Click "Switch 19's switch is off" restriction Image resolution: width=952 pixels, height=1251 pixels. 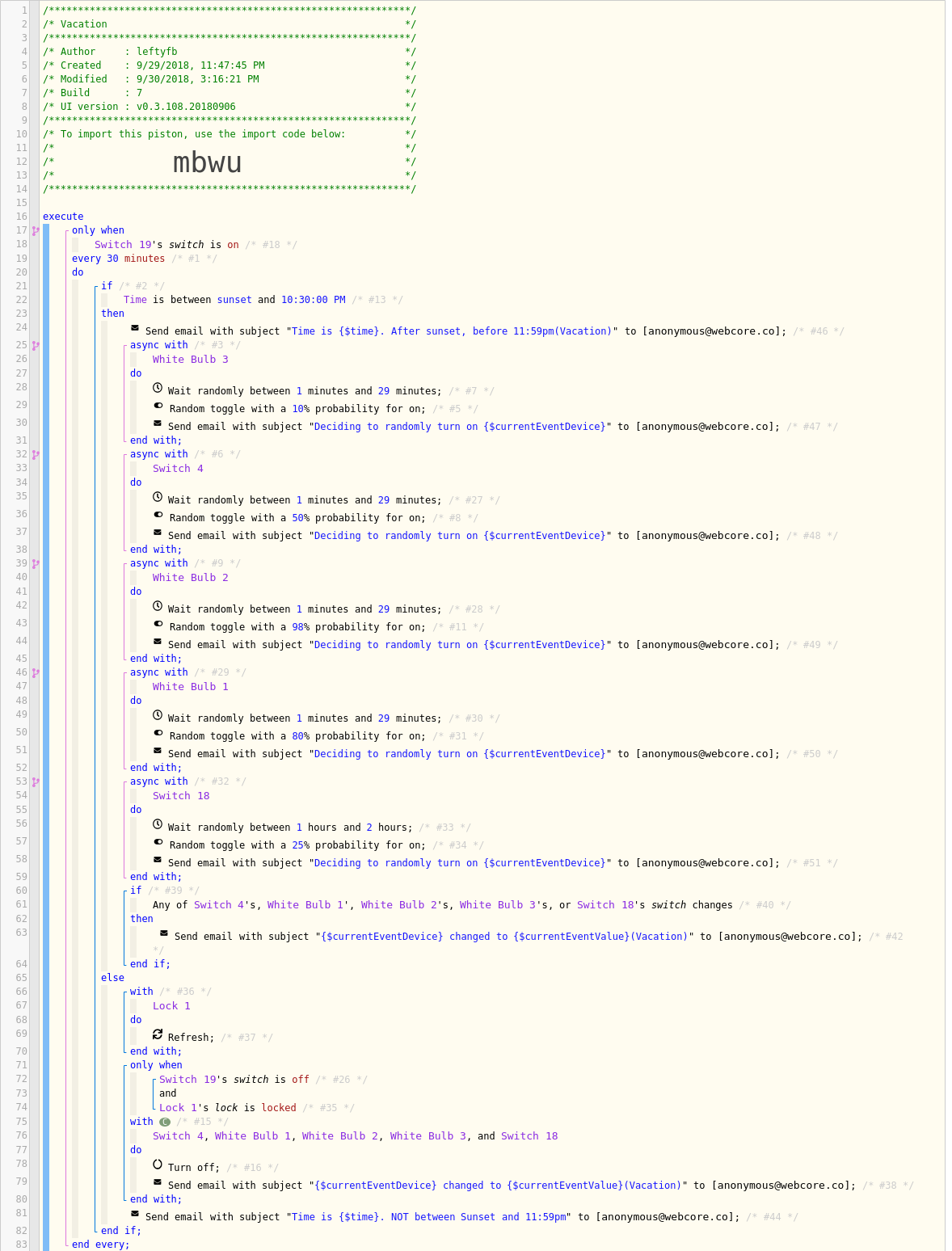[234, 1080]
